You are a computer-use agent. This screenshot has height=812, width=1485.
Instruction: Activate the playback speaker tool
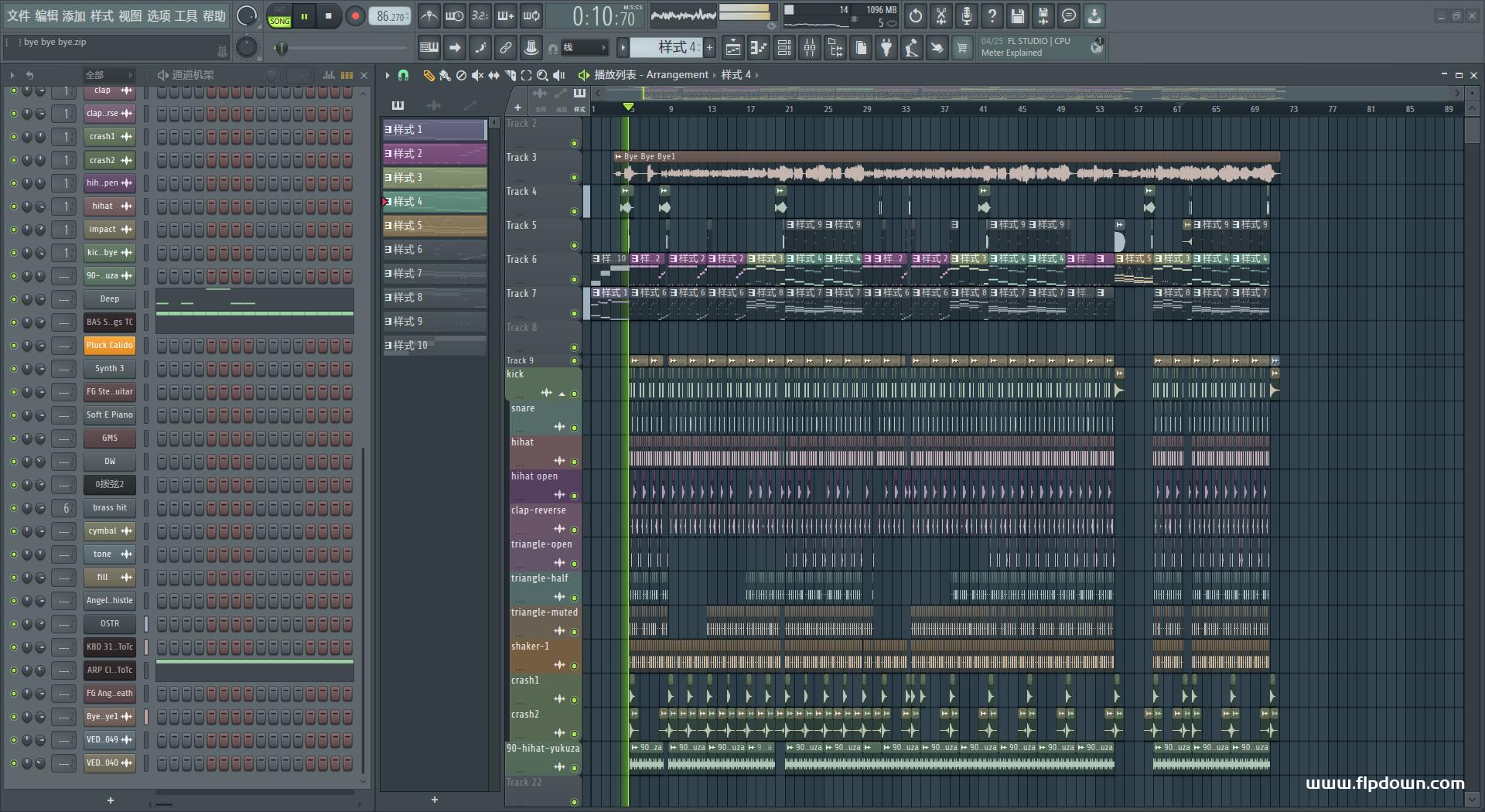(559, 75)
